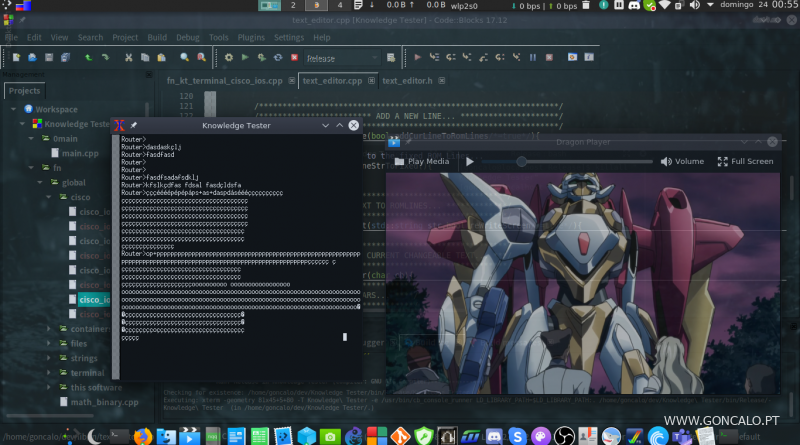Click the Next line debug icon
800x445 pixels.
tap(451, 57)
